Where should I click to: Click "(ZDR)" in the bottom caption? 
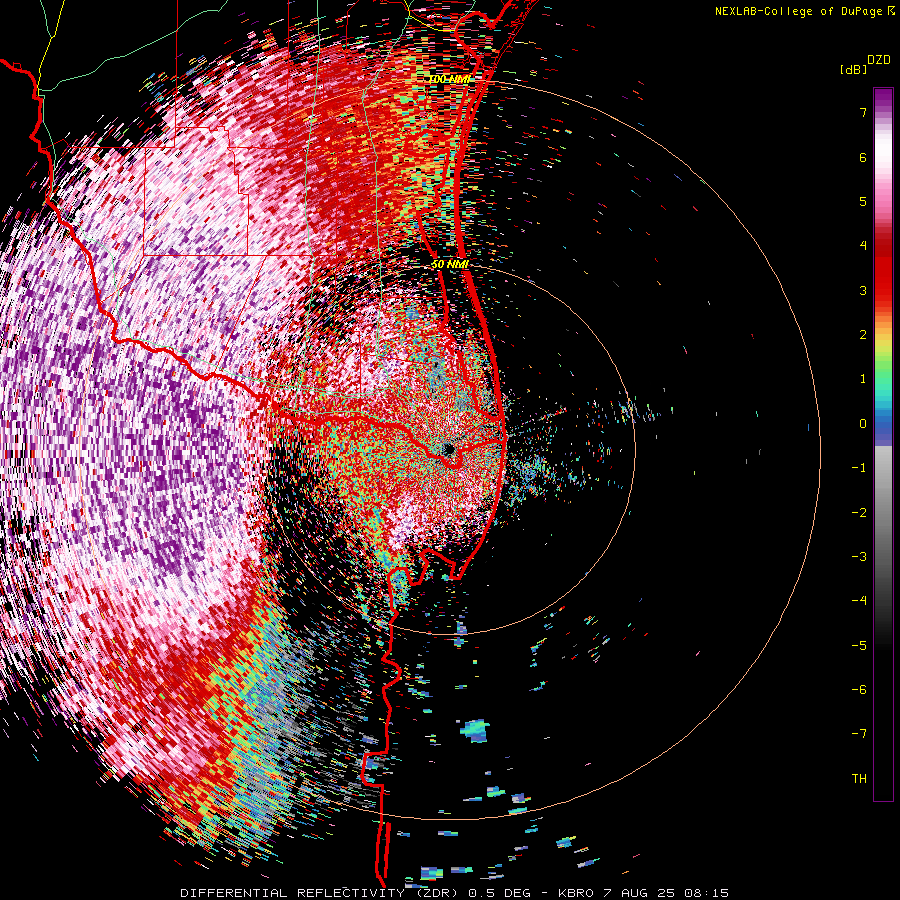[436, 893]
